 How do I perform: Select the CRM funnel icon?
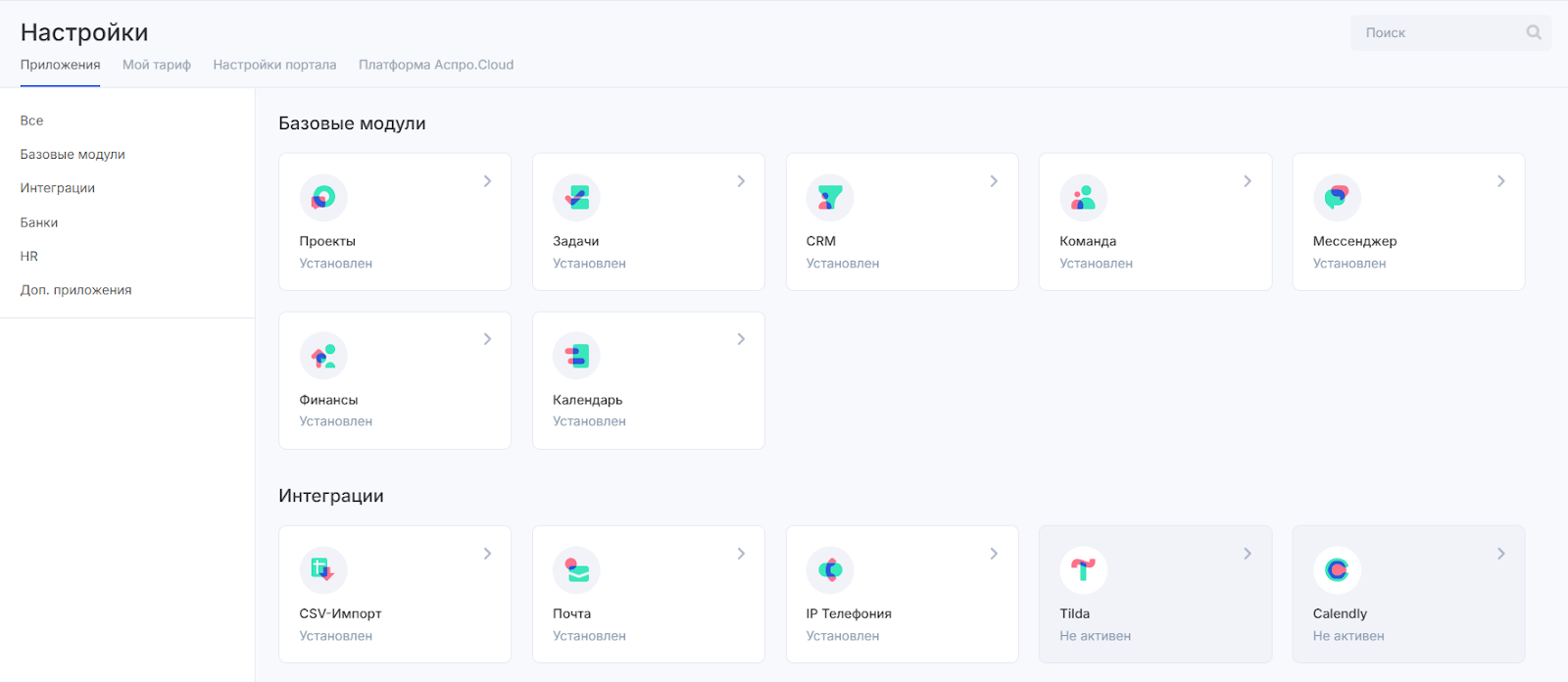point(830,198)
